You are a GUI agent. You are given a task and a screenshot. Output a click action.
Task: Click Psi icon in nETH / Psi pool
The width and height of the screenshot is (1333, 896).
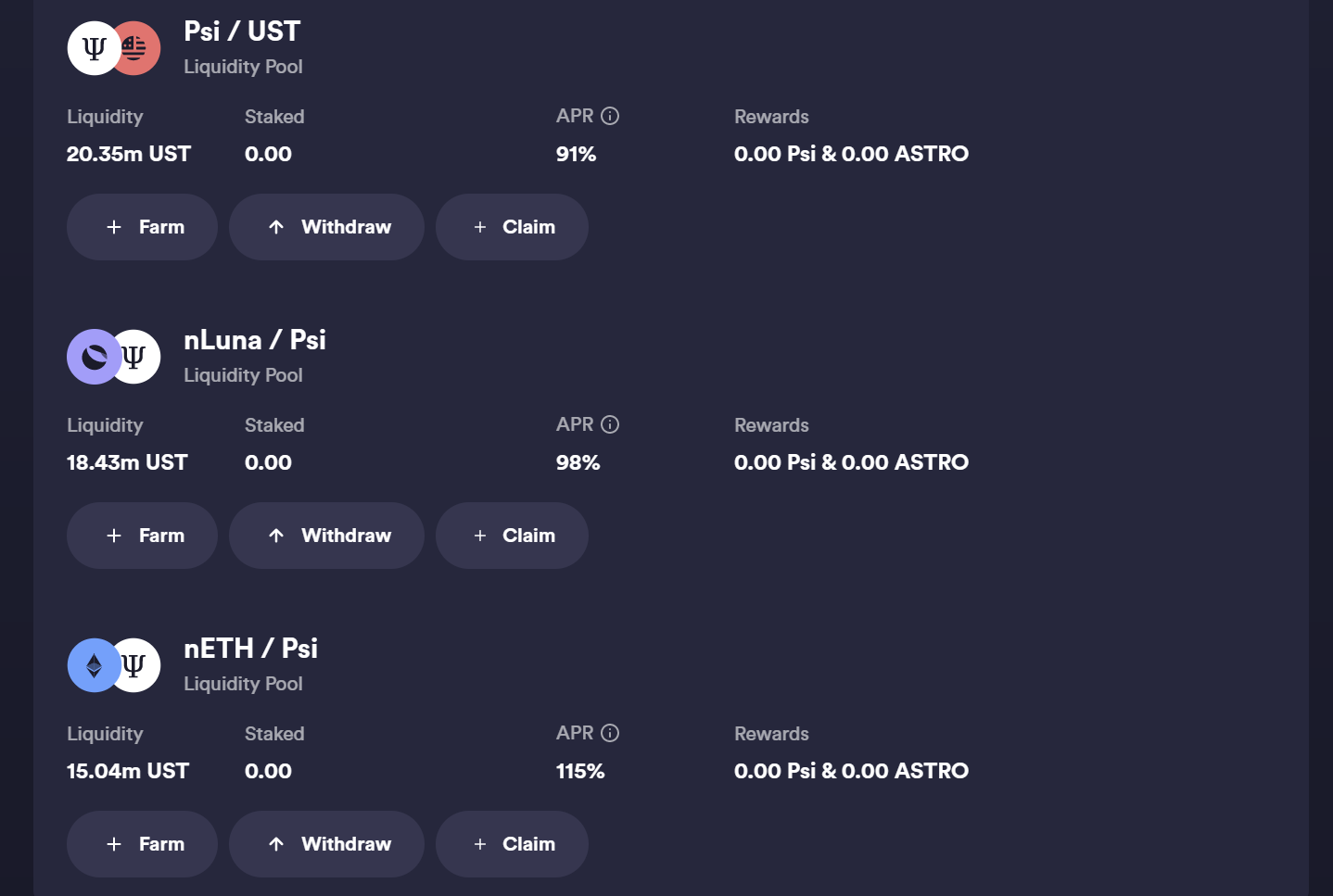(137, 665)
